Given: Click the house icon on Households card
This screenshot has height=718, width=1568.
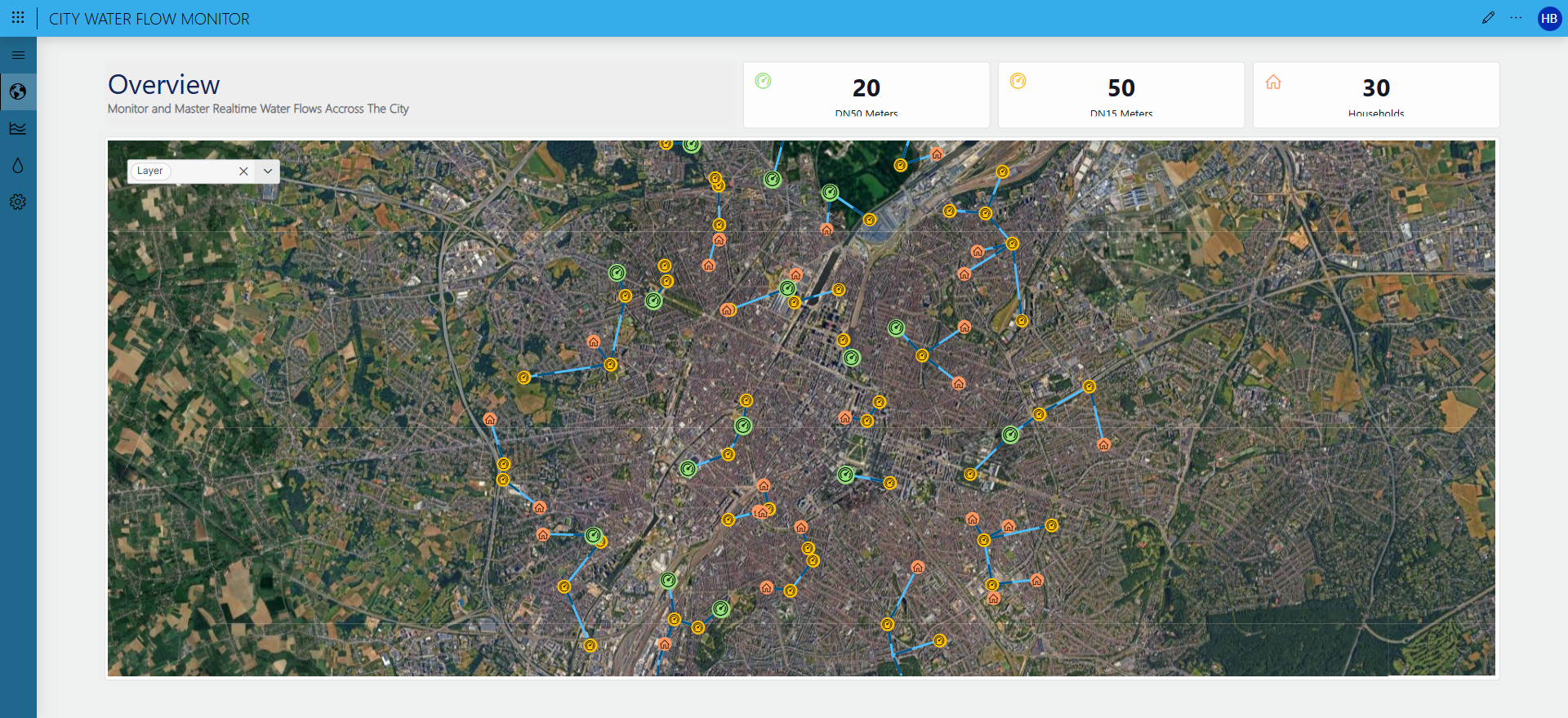Looking at the screenshot, I should 1273,82.
